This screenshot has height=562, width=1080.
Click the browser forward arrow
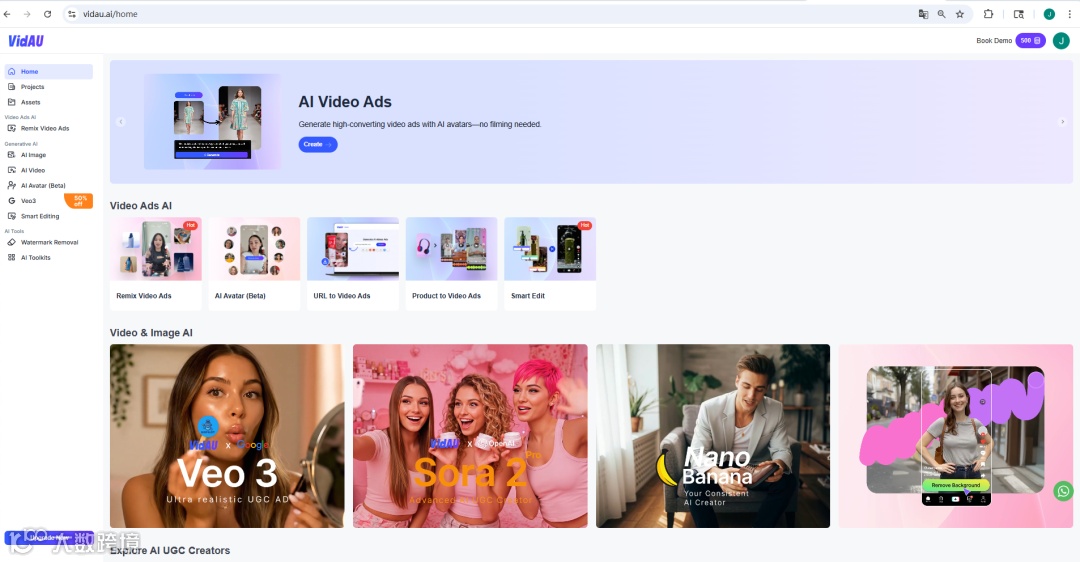(x=27, y=14)
